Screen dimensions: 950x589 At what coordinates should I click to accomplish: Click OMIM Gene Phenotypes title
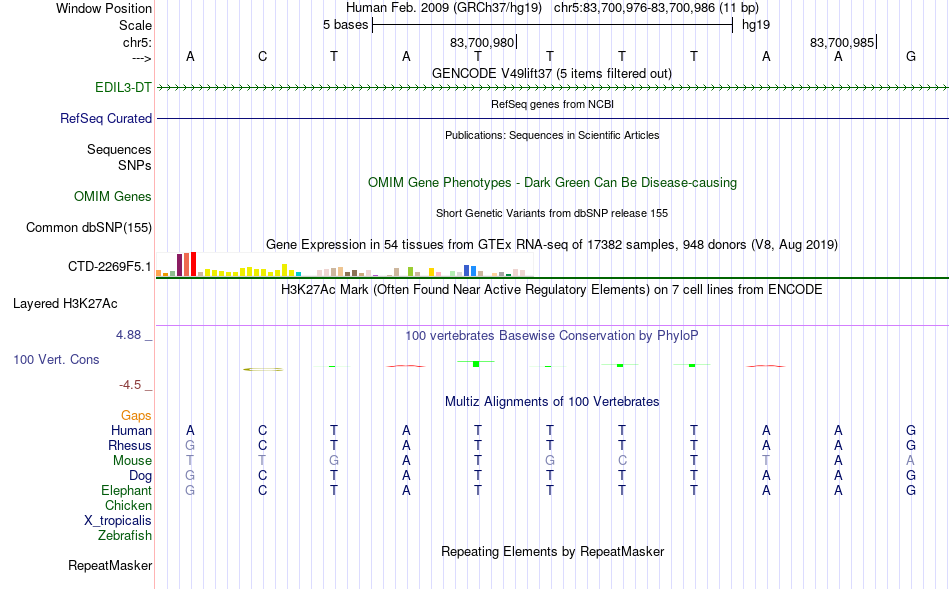click(x=552, y=182)
